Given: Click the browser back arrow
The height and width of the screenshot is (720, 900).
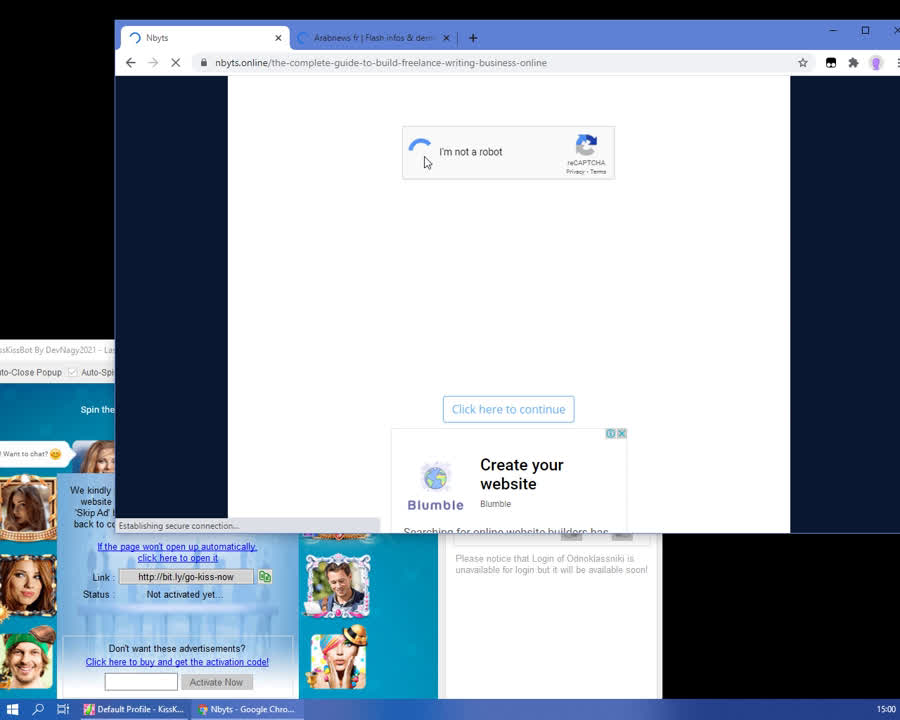Looking at the screenshot, I should [x=130, y=62].
